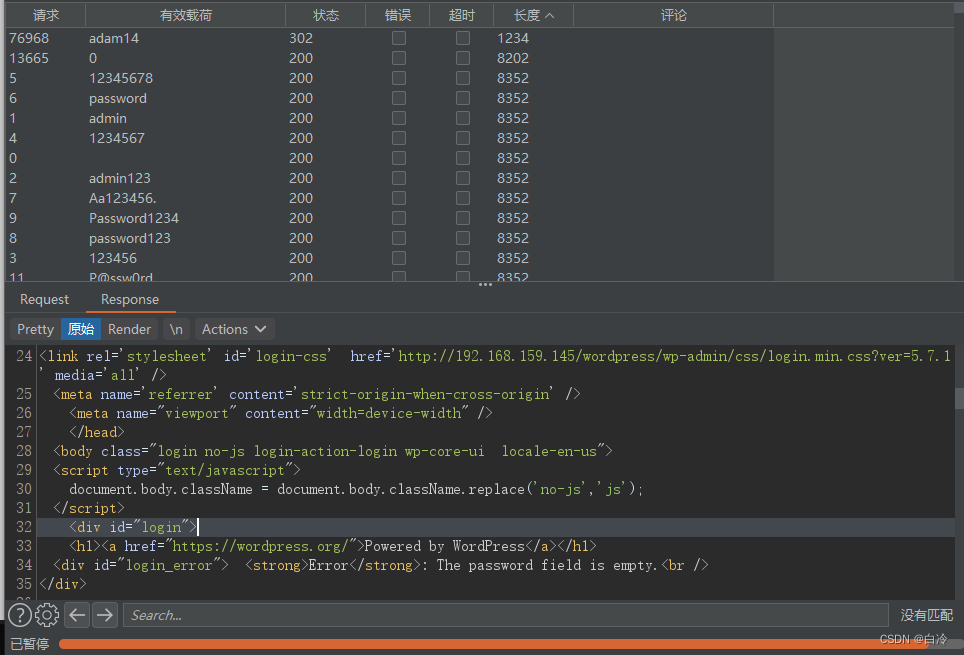The image size is (964, 655).
Task: Open the search settings gear icon
Action: pyautogui.click(x=46, y=614)
